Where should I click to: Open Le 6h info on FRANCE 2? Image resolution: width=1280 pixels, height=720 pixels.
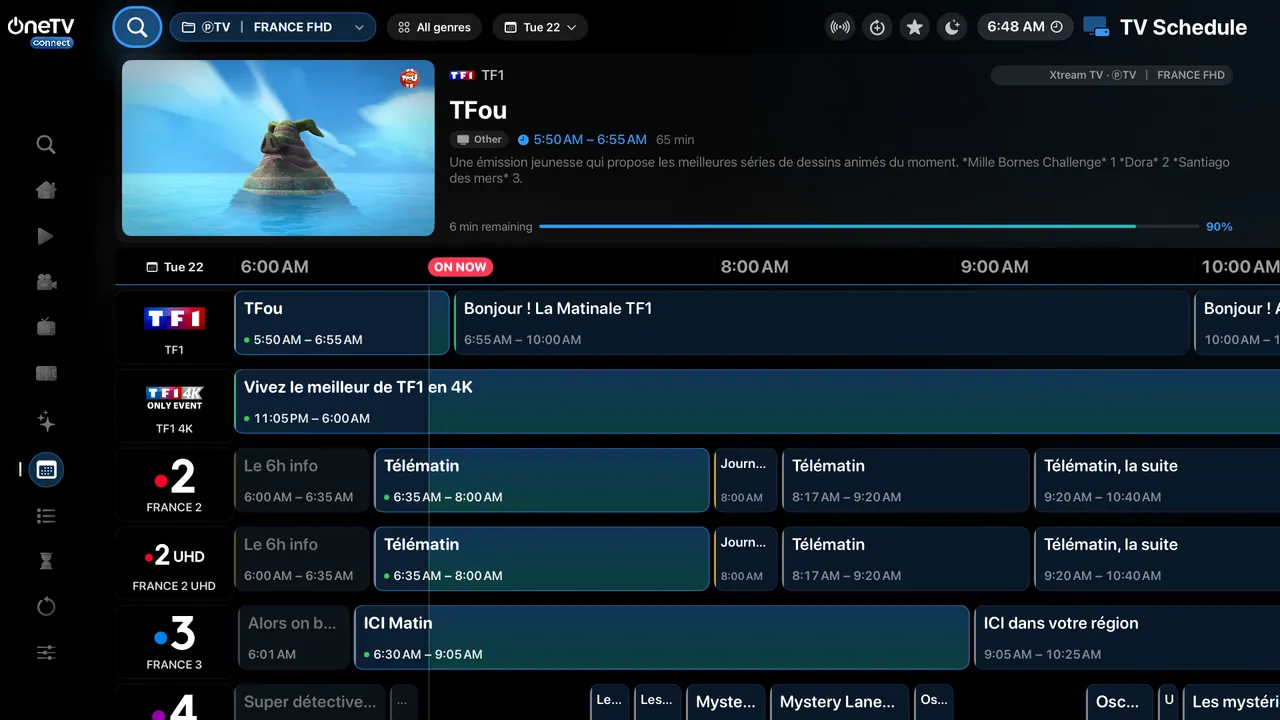pyautogui.click(x=302, y=480)
